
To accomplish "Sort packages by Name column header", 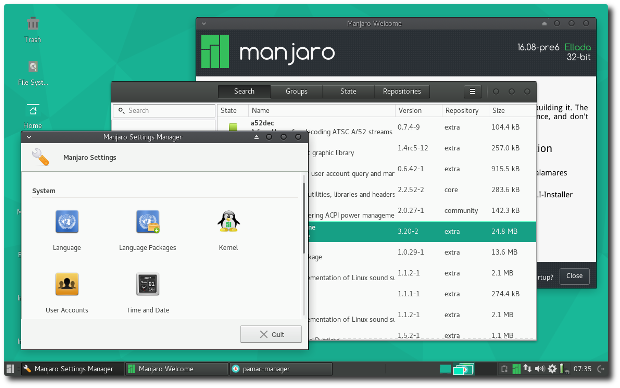I will (322, 111).
